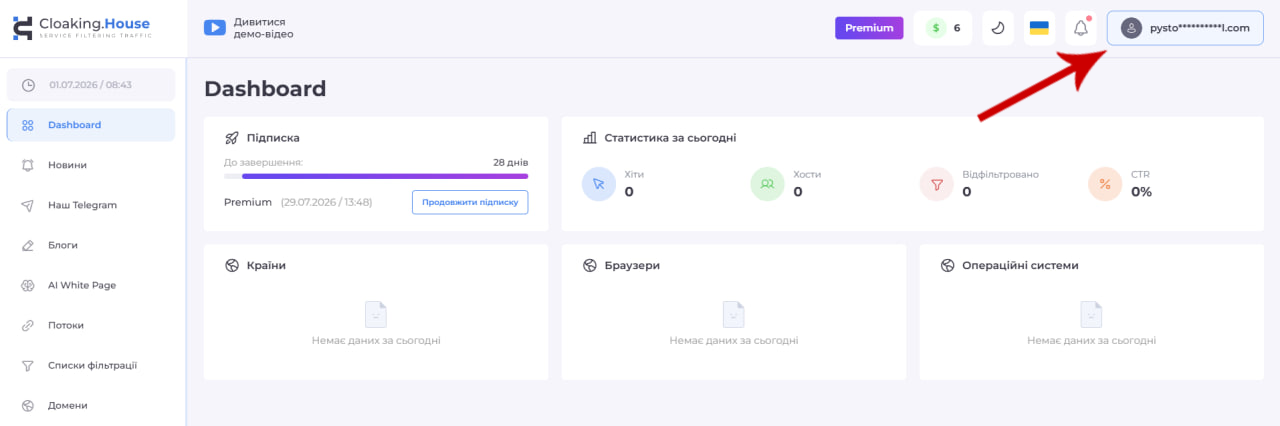This screenshot has width=1280, height=426.
Task: Open the Дивитися демо-відео link
Action: click(264, 28)
